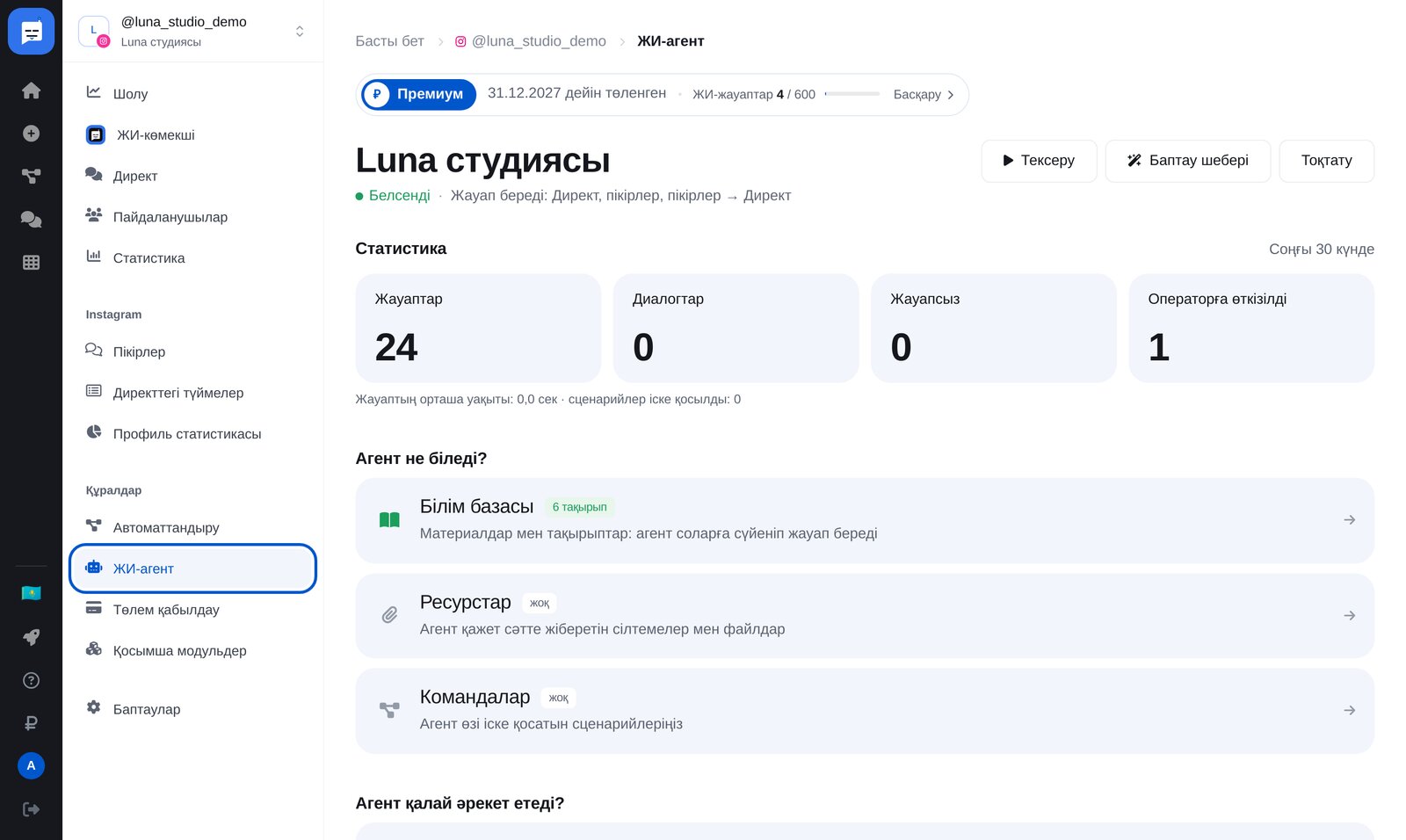Click the Премиум plan badge
Screen dimensions: 1406x840
click(419, 94)
